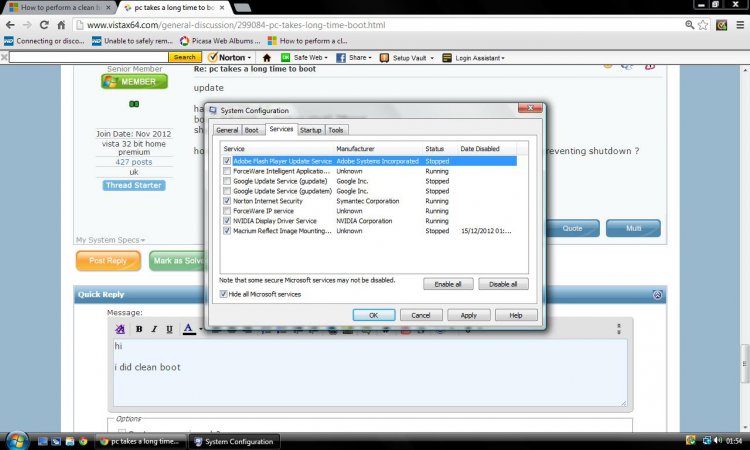The height and width of the screenshot is (450, 750).
Task: Open the text color dropdown in Quick Reply
Action: 201,329
